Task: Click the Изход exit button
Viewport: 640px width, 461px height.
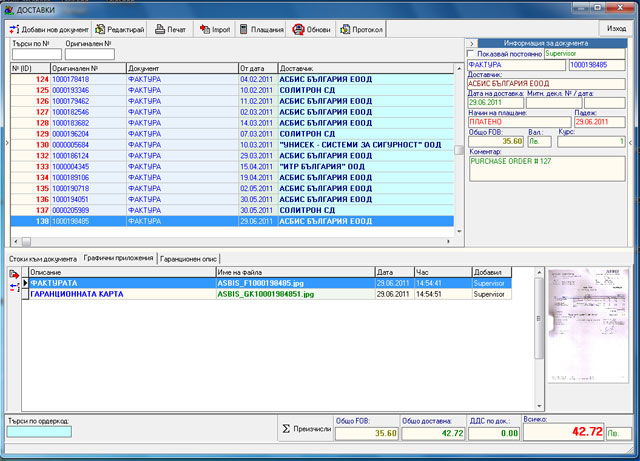Action: pyautogui.click(x=616, y=29)
